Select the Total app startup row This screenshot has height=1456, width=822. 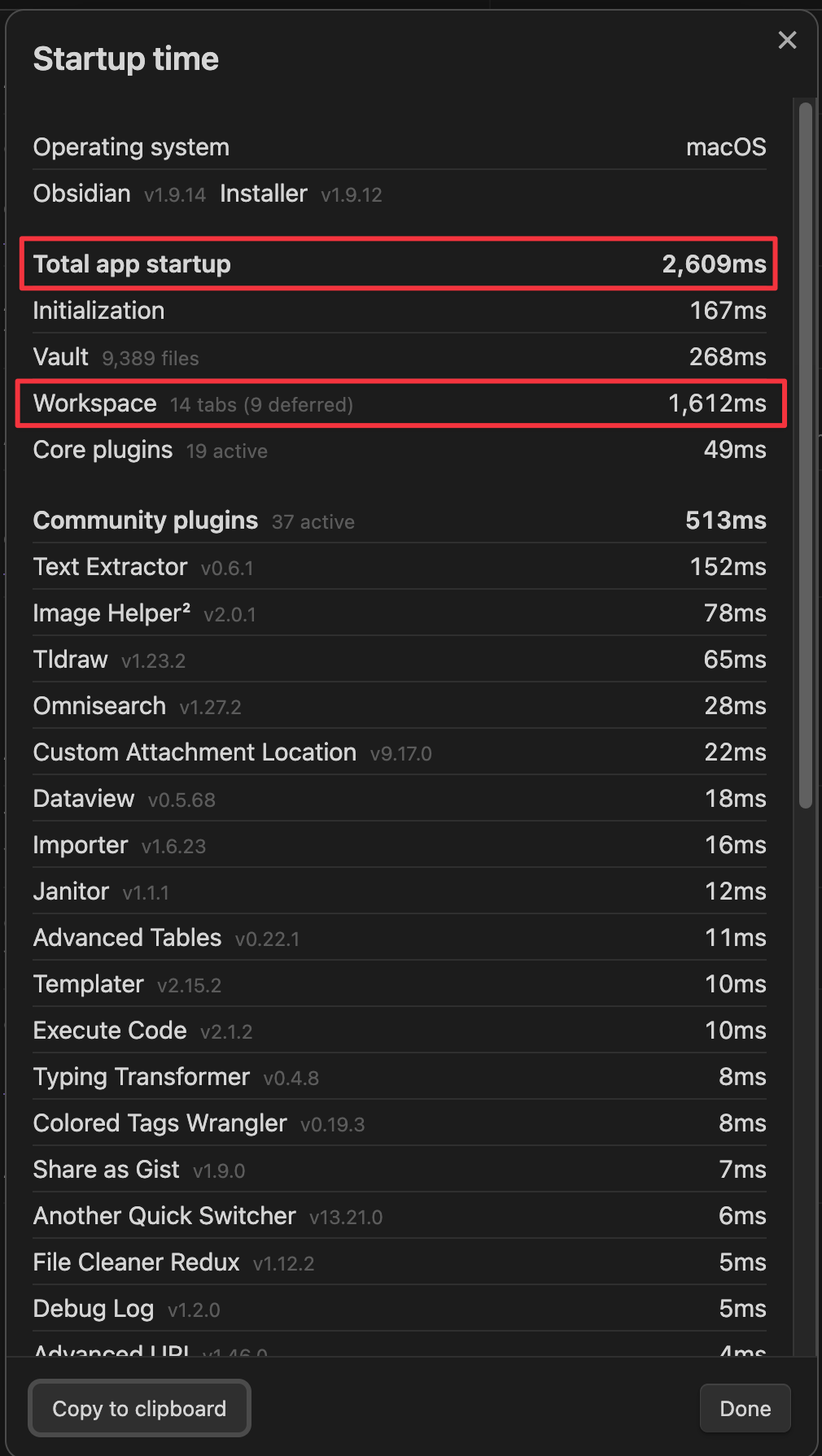(x=399, y=264)
